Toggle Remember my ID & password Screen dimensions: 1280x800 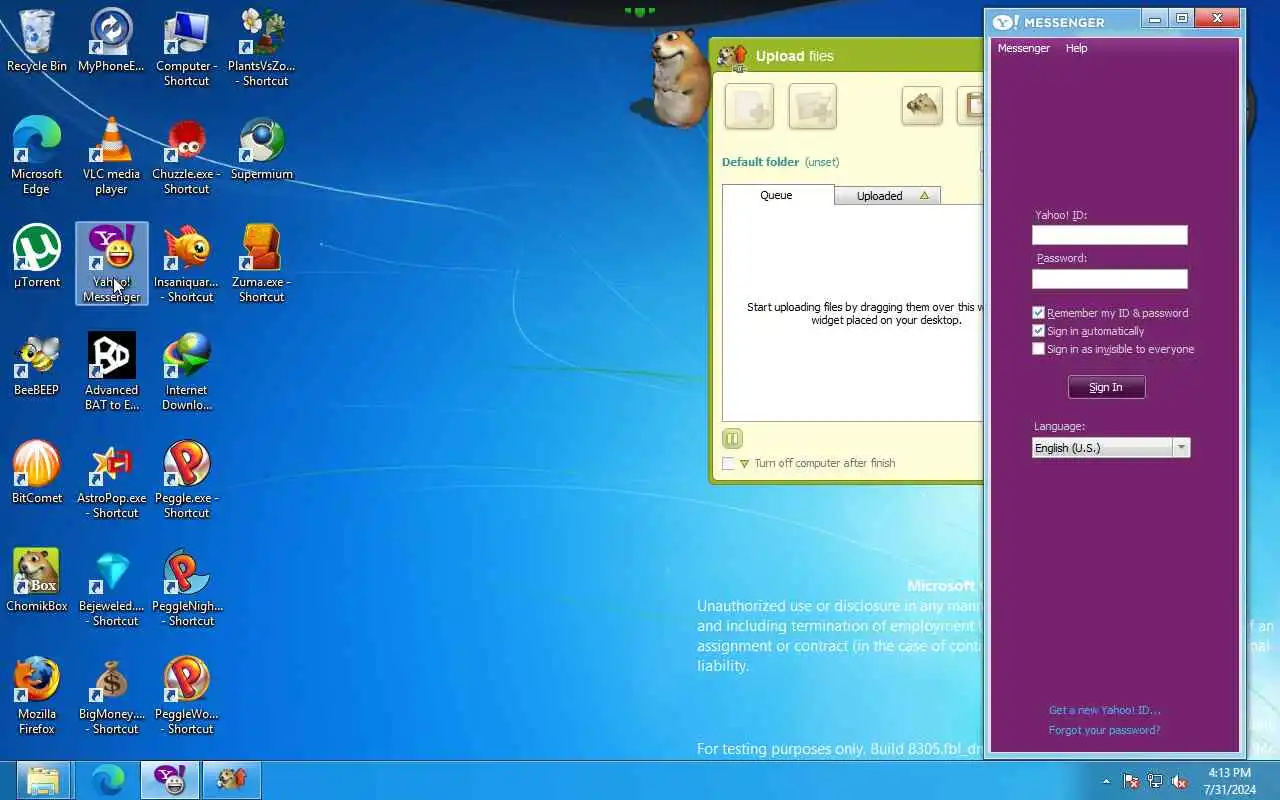(x=1038, y=313)
